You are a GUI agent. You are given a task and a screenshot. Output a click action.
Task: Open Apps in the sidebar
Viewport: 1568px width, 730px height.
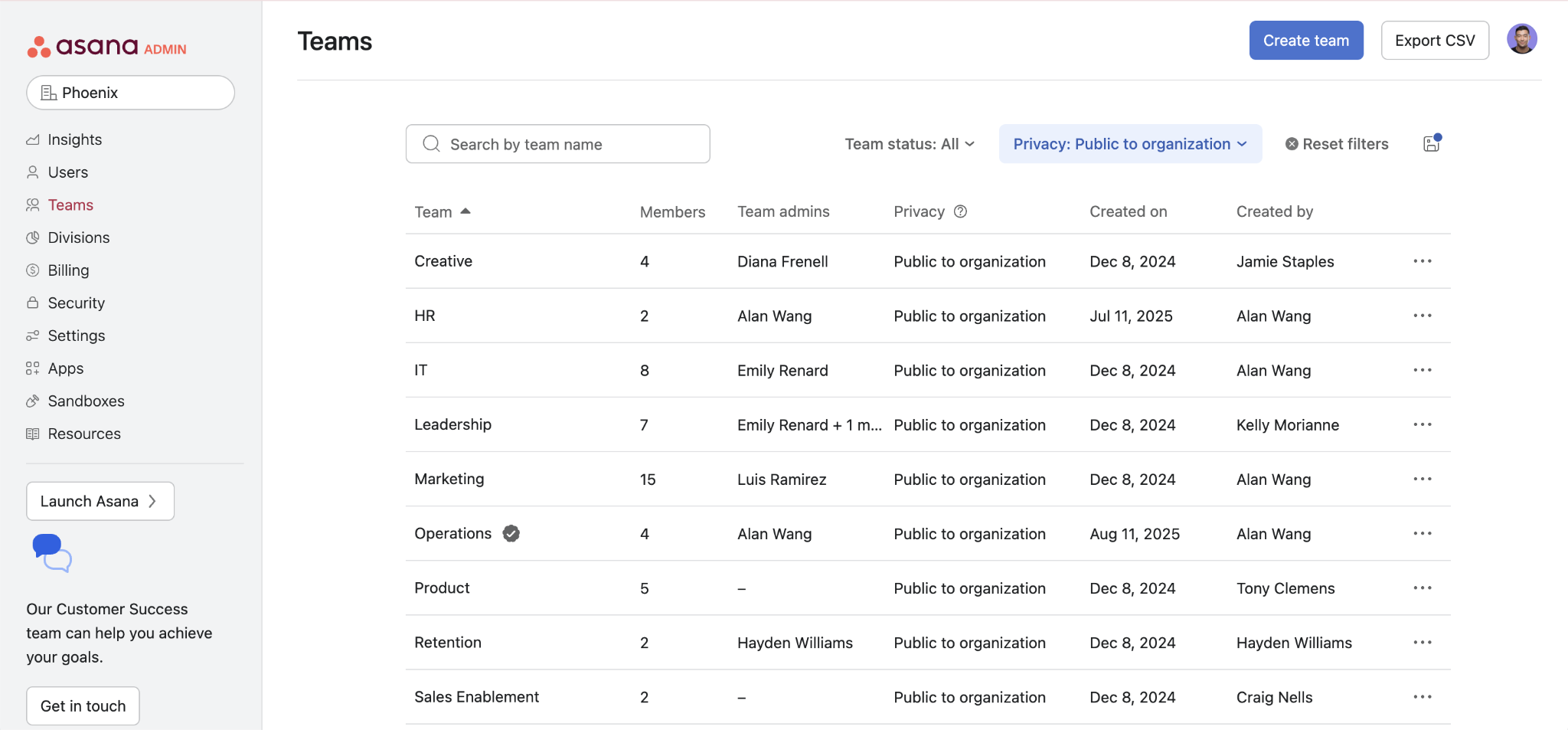click(66, 368)
